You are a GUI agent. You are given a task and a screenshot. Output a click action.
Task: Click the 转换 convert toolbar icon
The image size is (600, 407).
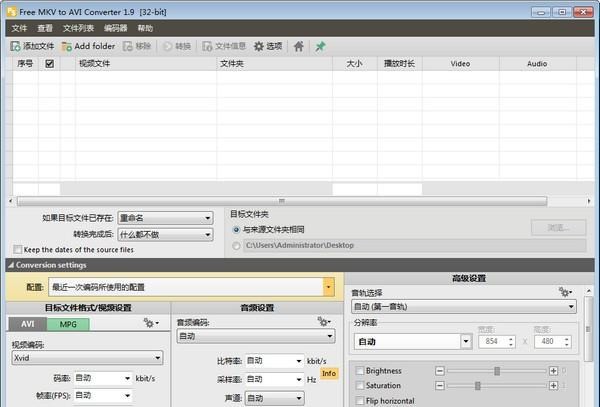tap(168, 46)
